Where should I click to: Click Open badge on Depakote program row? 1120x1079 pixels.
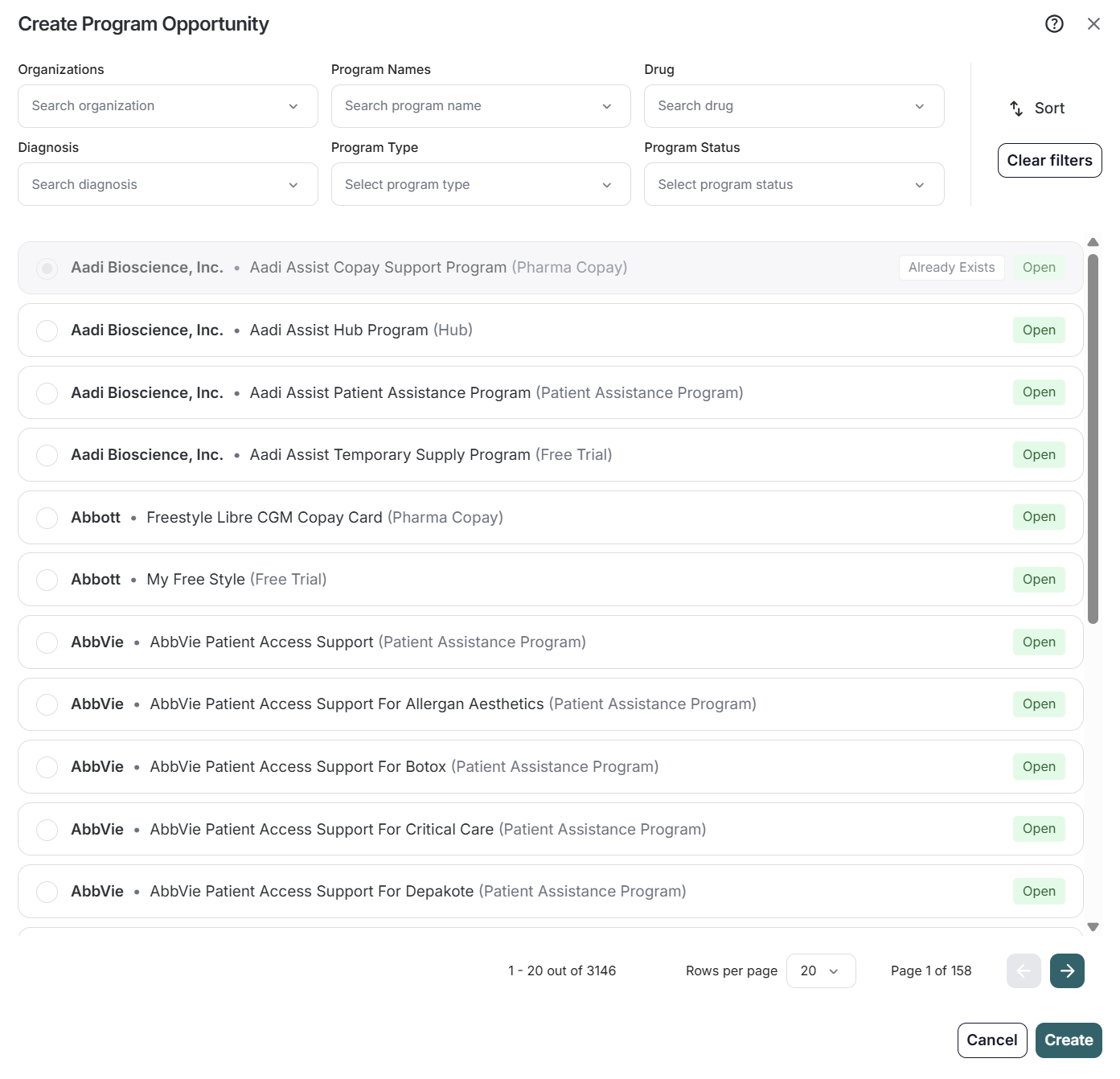click(1039, 892)
